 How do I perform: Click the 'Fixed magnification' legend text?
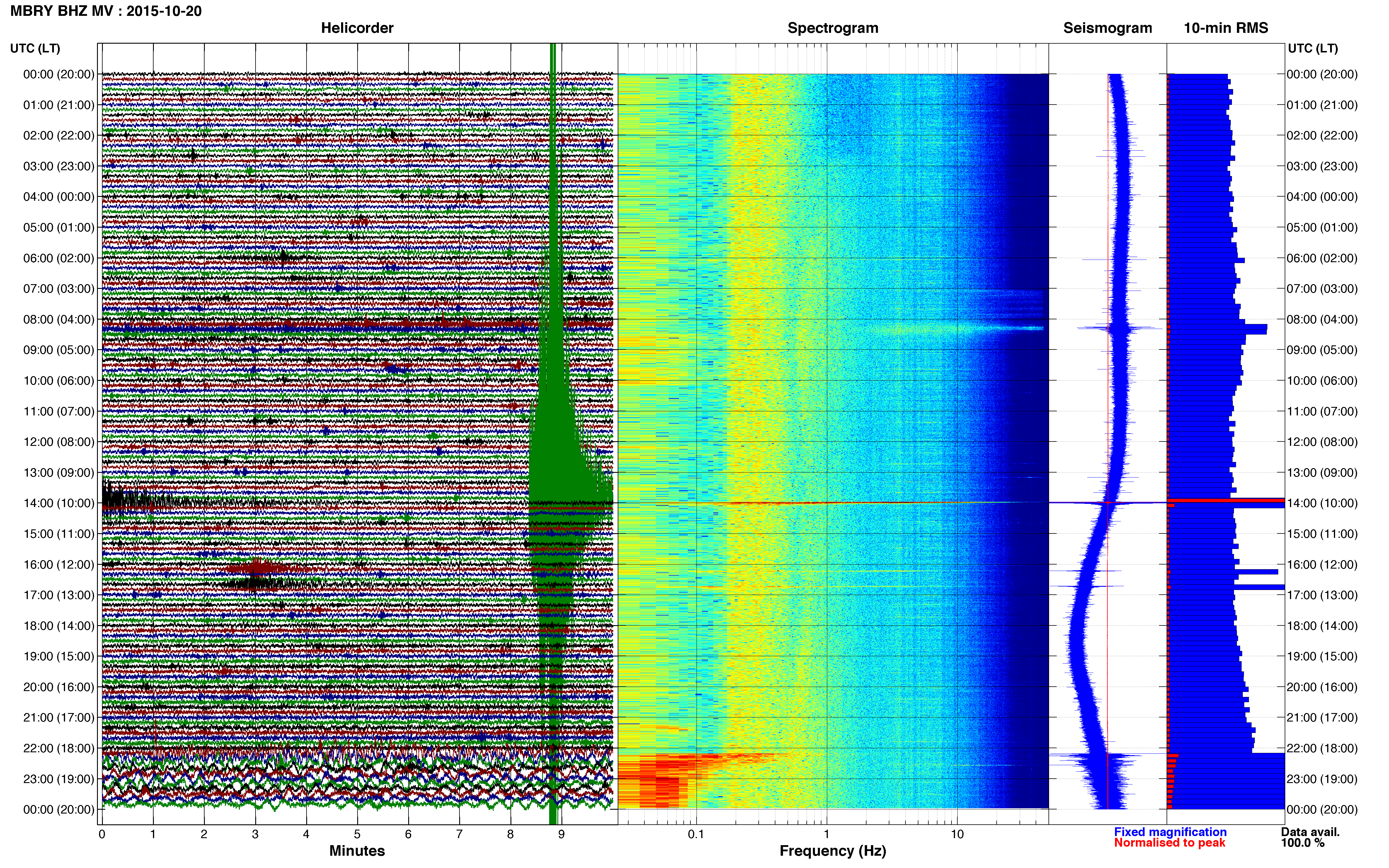click(1170, 832)
